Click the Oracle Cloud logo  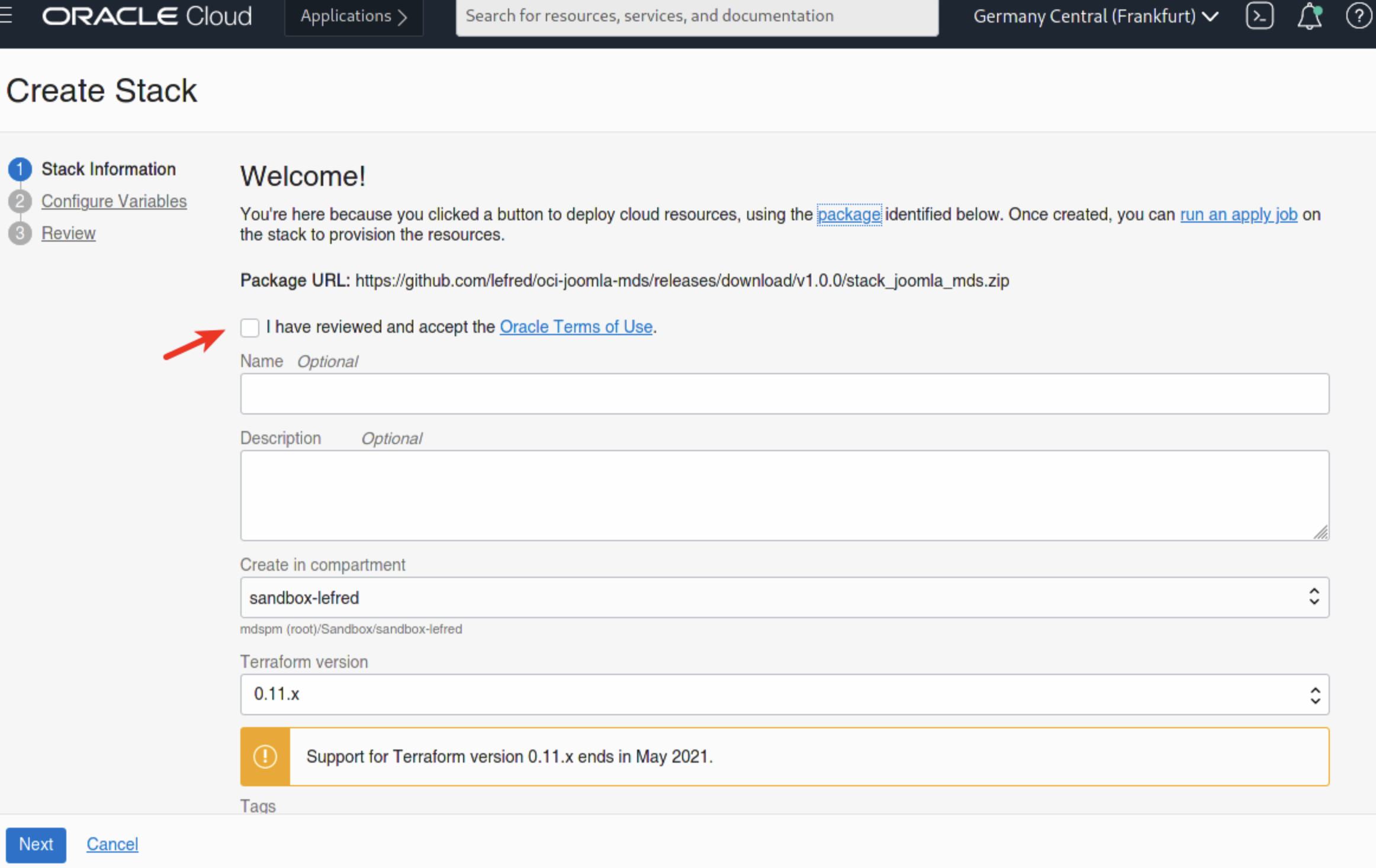[x=147, y=16]
